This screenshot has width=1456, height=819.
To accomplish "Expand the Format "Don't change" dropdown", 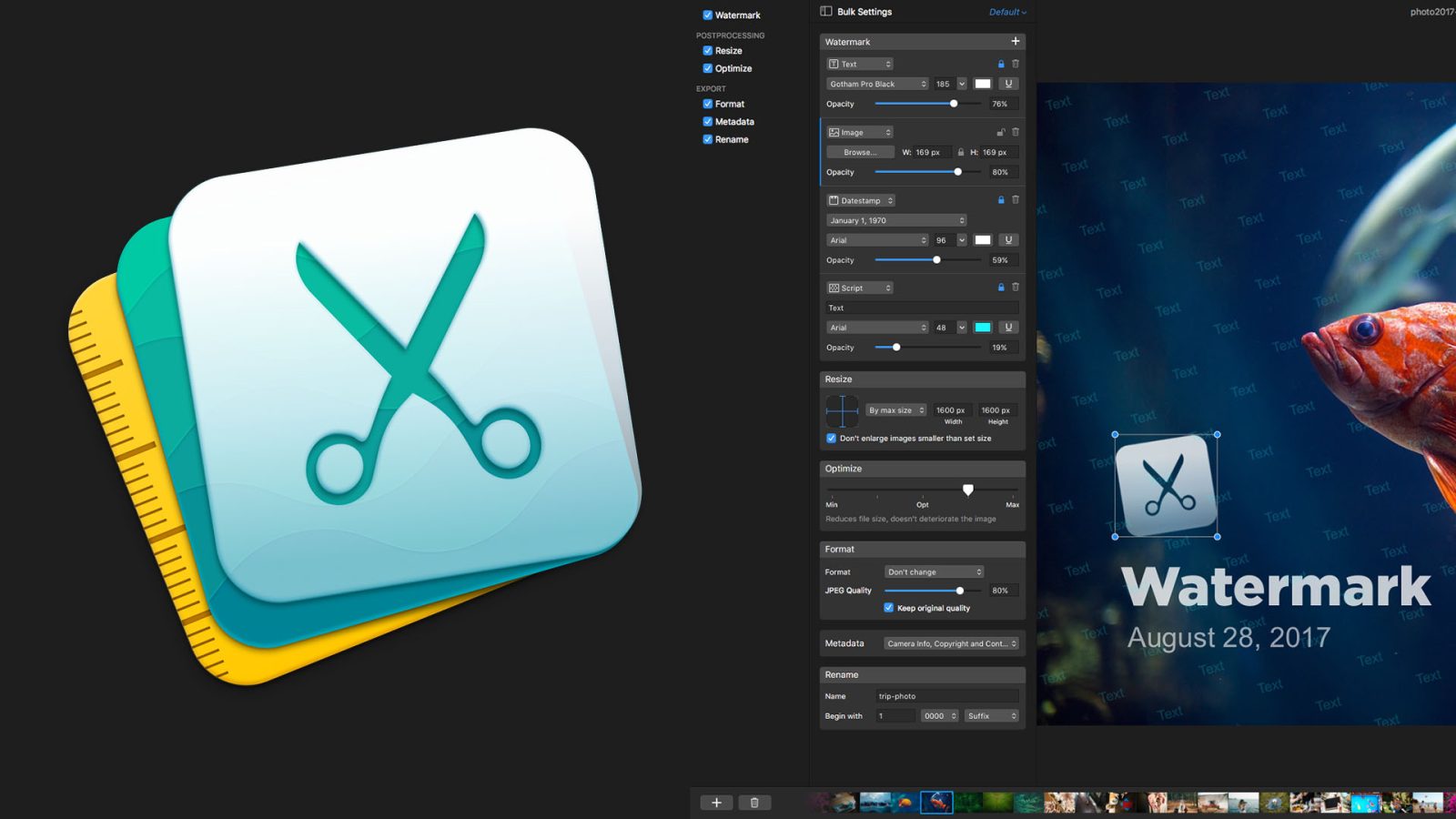I will tap(935, 572).
